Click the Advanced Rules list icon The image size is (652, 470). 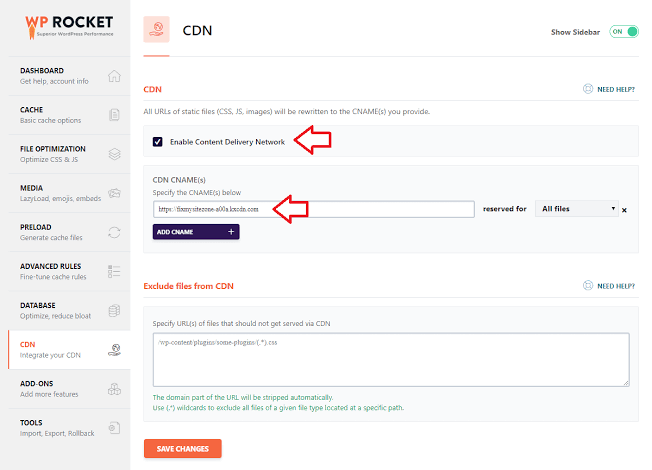114,271
